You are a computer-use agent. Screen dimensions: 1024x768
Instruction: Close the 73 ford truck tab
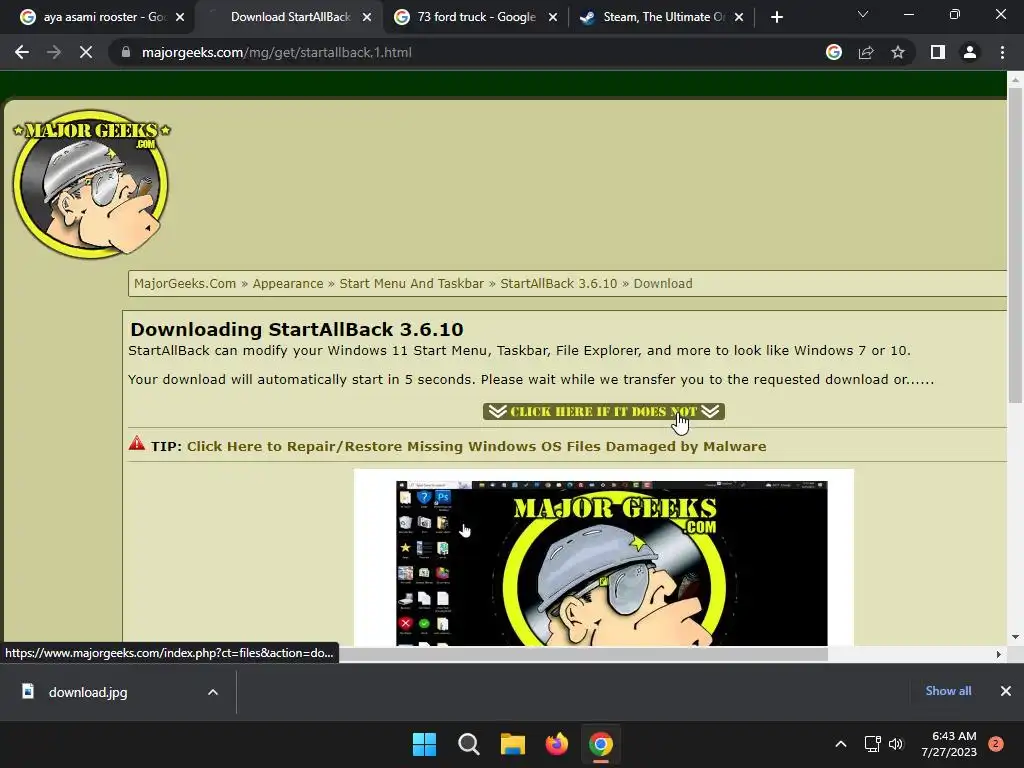pos(553,17)
